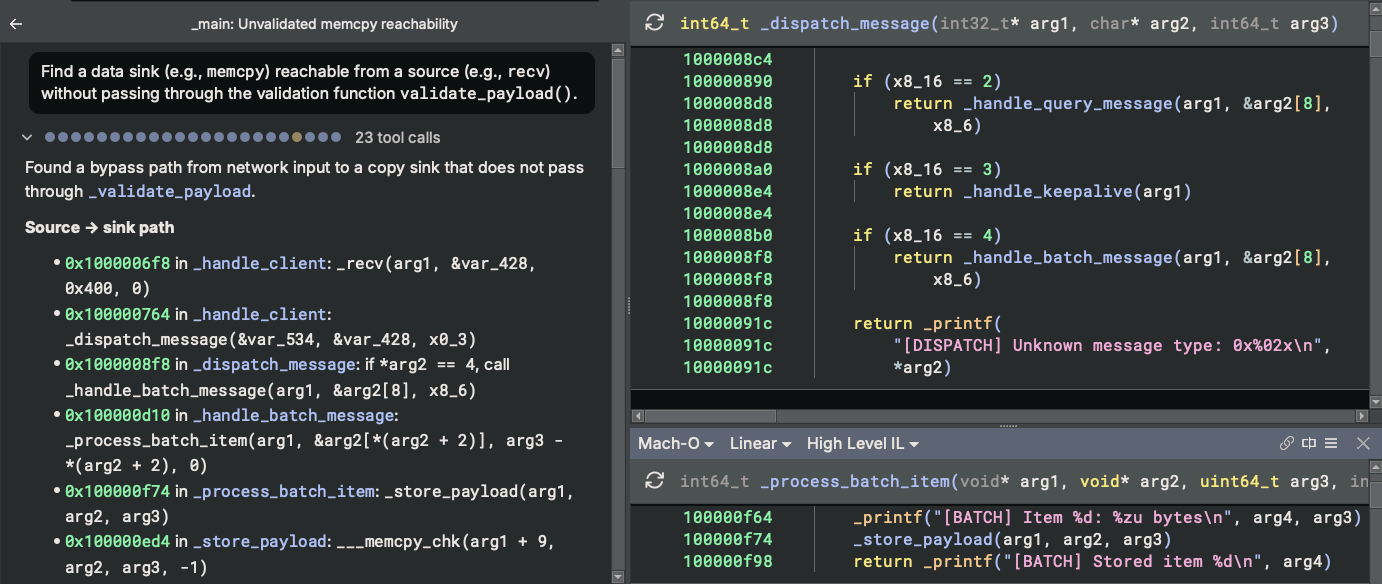Click address 1000008a0 in code listing

[727, 169]
